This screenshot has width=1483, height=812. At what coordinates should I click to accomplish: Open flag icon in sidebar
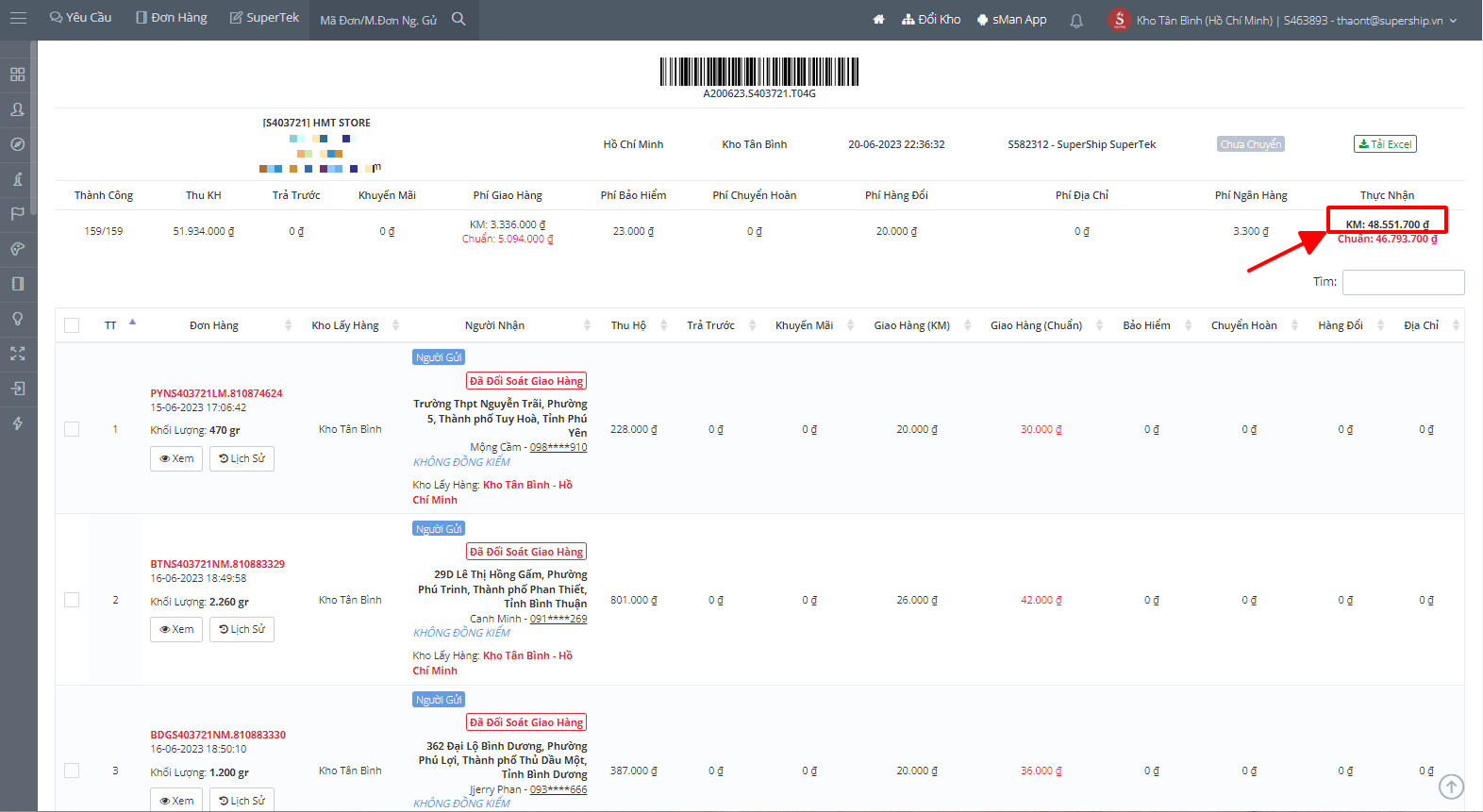(17, 214)
